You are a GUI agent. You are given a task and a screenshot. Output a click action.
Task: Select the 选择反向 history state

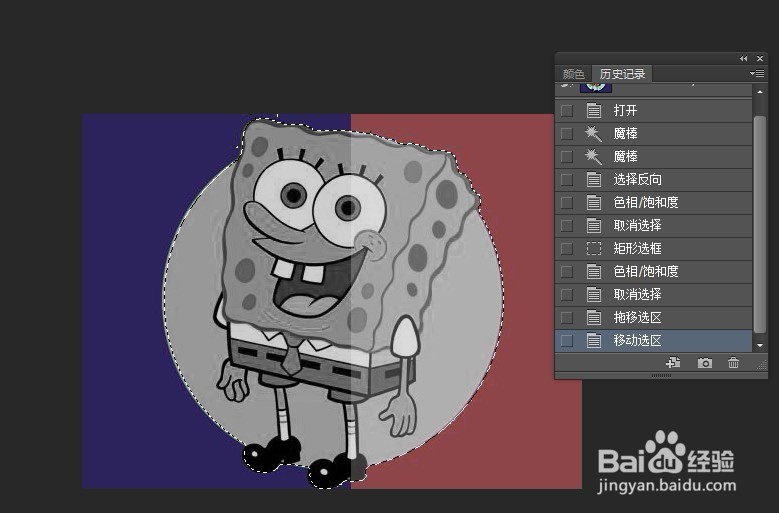tap(653, 179)
